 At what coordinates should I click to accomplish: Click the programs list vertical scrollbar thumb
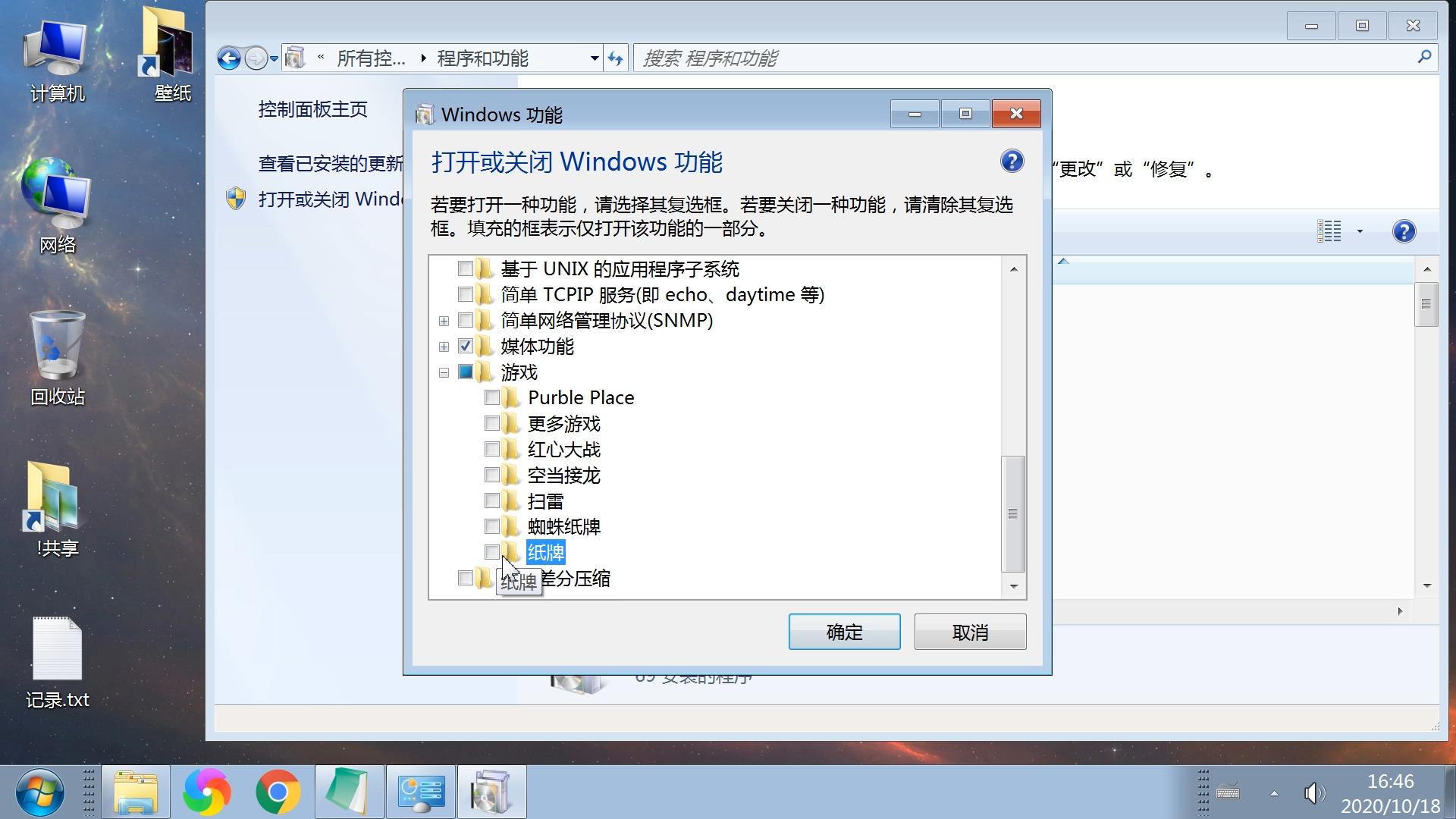pyautogui.click(x=1426, y=304)
